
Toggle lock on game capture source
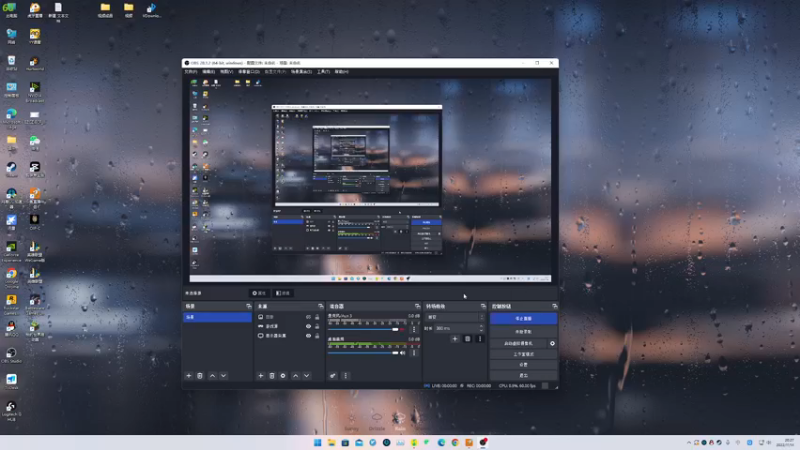317,326
